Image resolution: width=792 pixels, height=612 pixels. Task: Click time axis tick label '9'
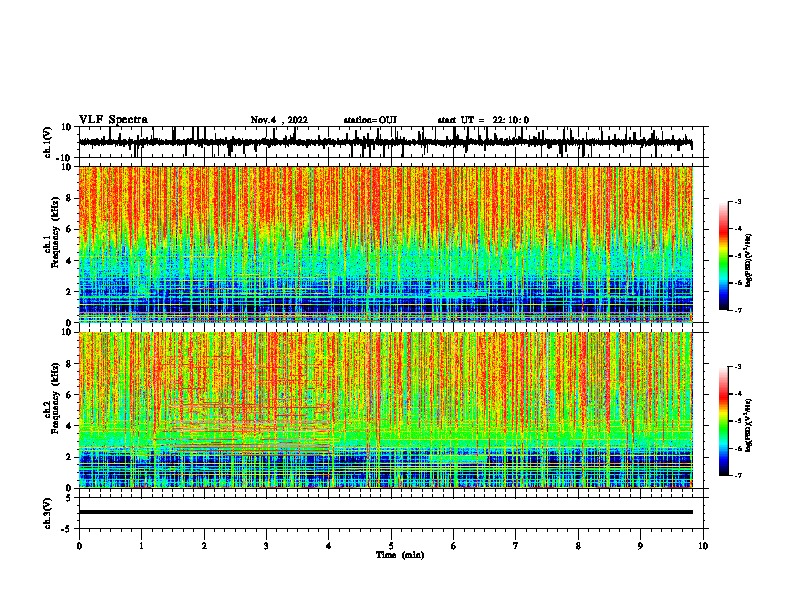tap(640, 546)
